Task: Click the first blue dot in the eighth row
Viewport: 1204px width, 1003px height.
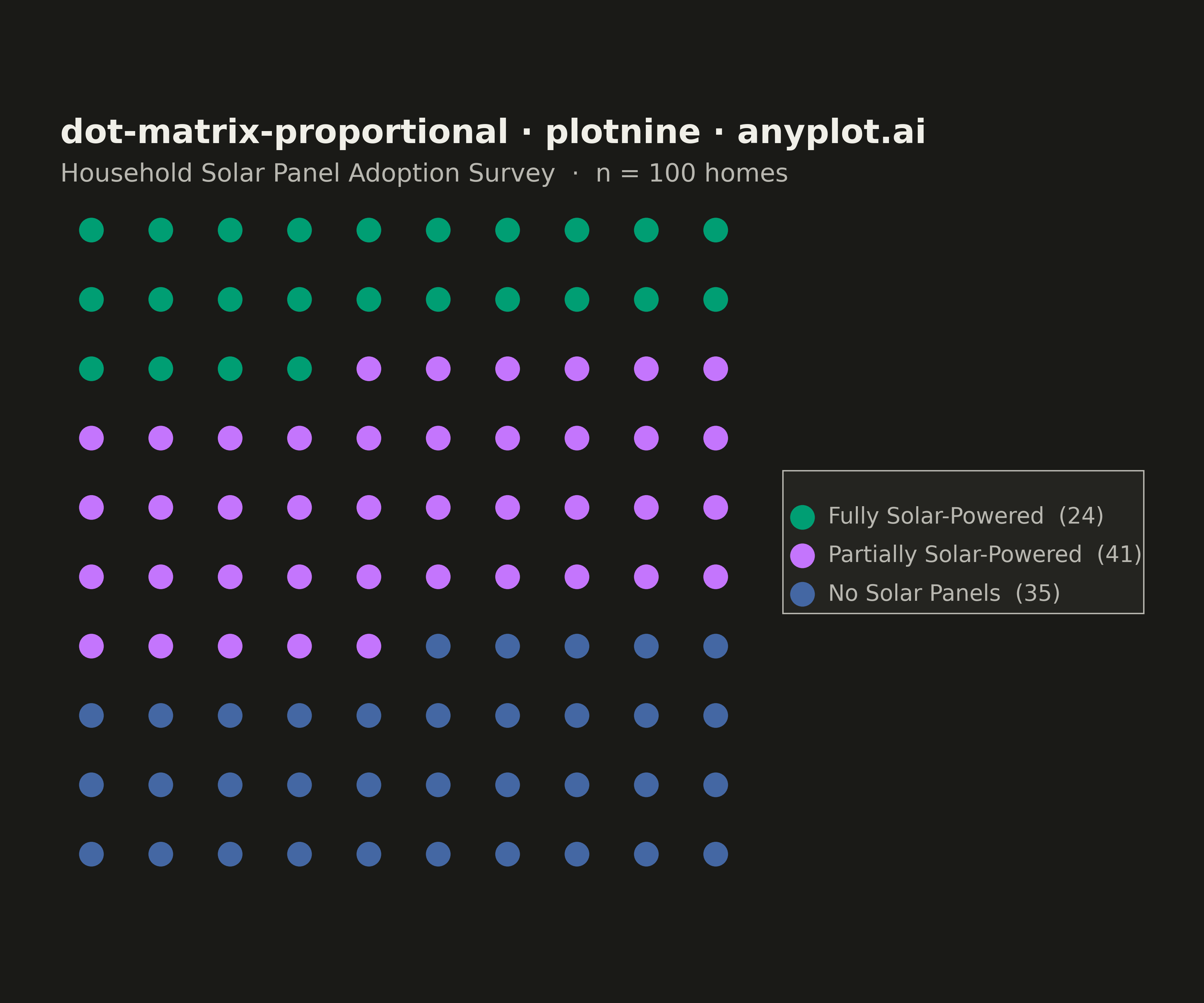Action: (91, 715)
